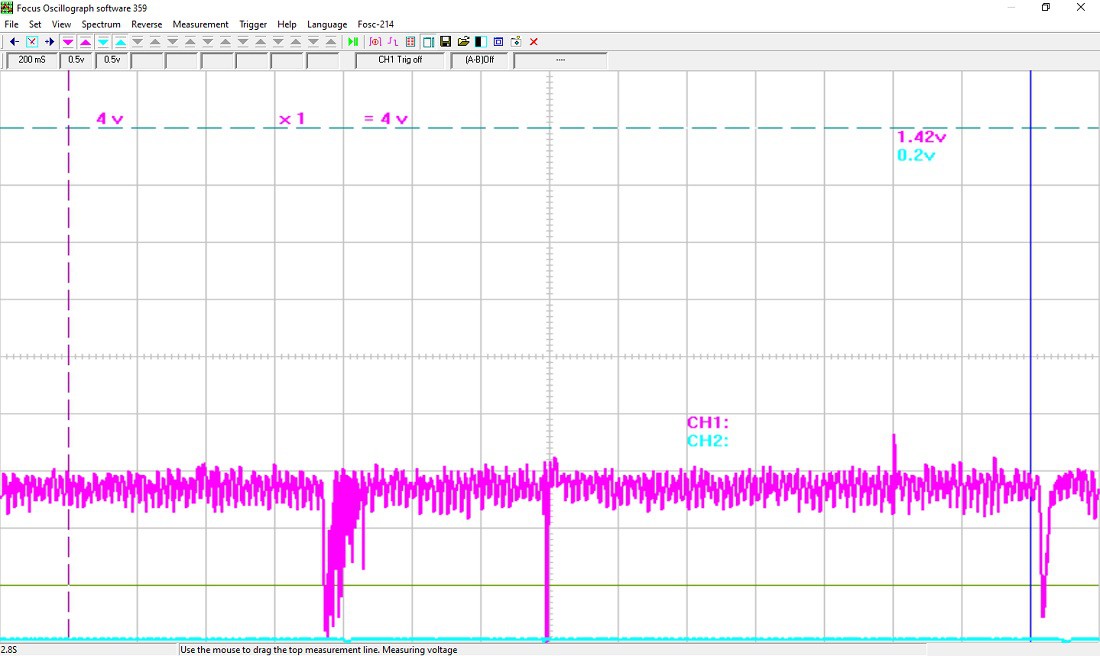Viewport: 1100px width, 656px height.
Task: Click the Focus Oscillograph app icon in title bar
Action: tap(7, 8)
